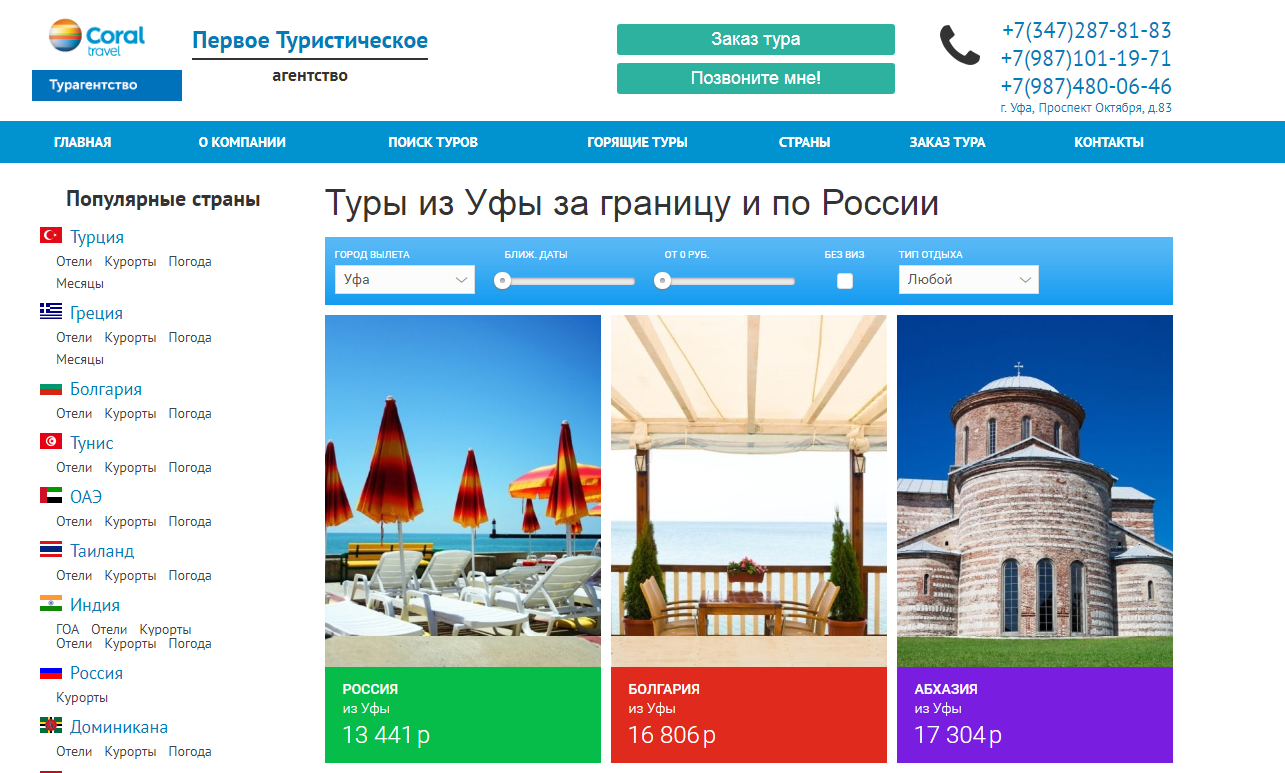Click the purple Абхазия 17 304 р price card

(1035, 715)
